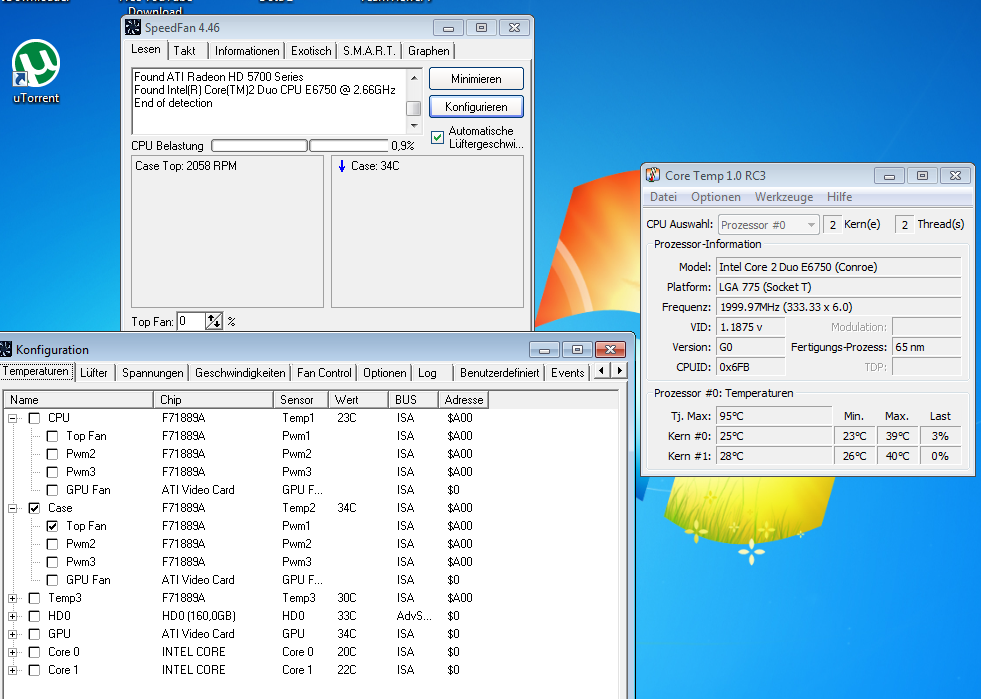Check Top Fan under CPU

(x=53, y=436)
